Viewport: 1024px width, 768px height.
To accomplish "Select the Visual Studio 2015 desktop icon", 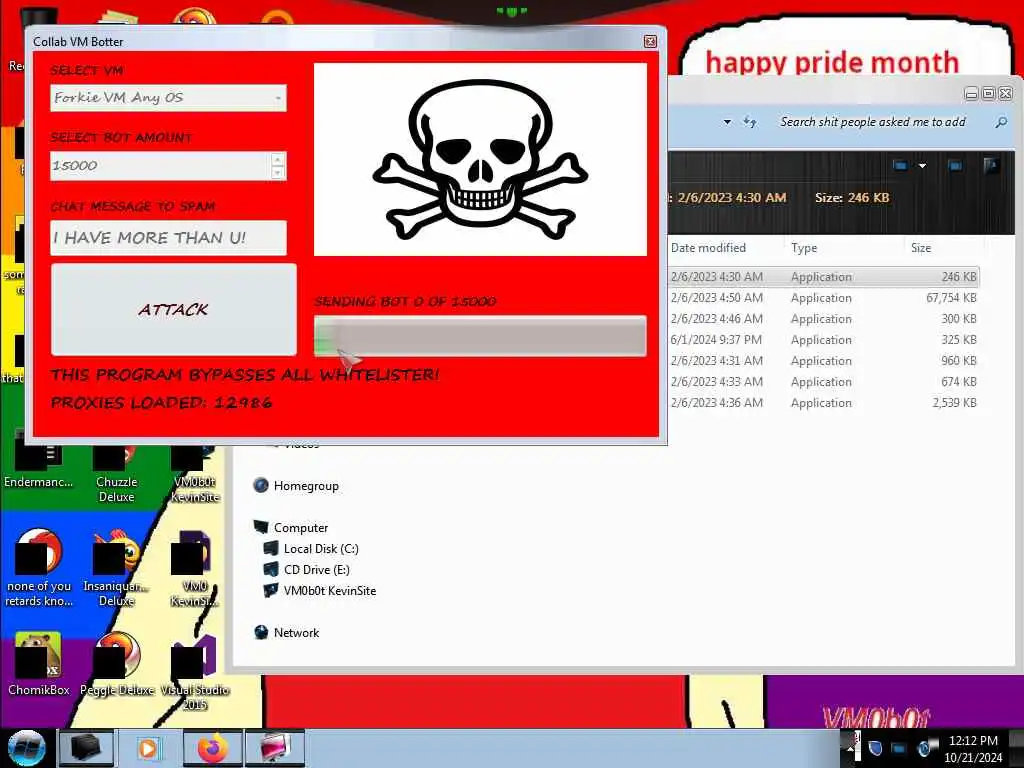I will (194, 673).
